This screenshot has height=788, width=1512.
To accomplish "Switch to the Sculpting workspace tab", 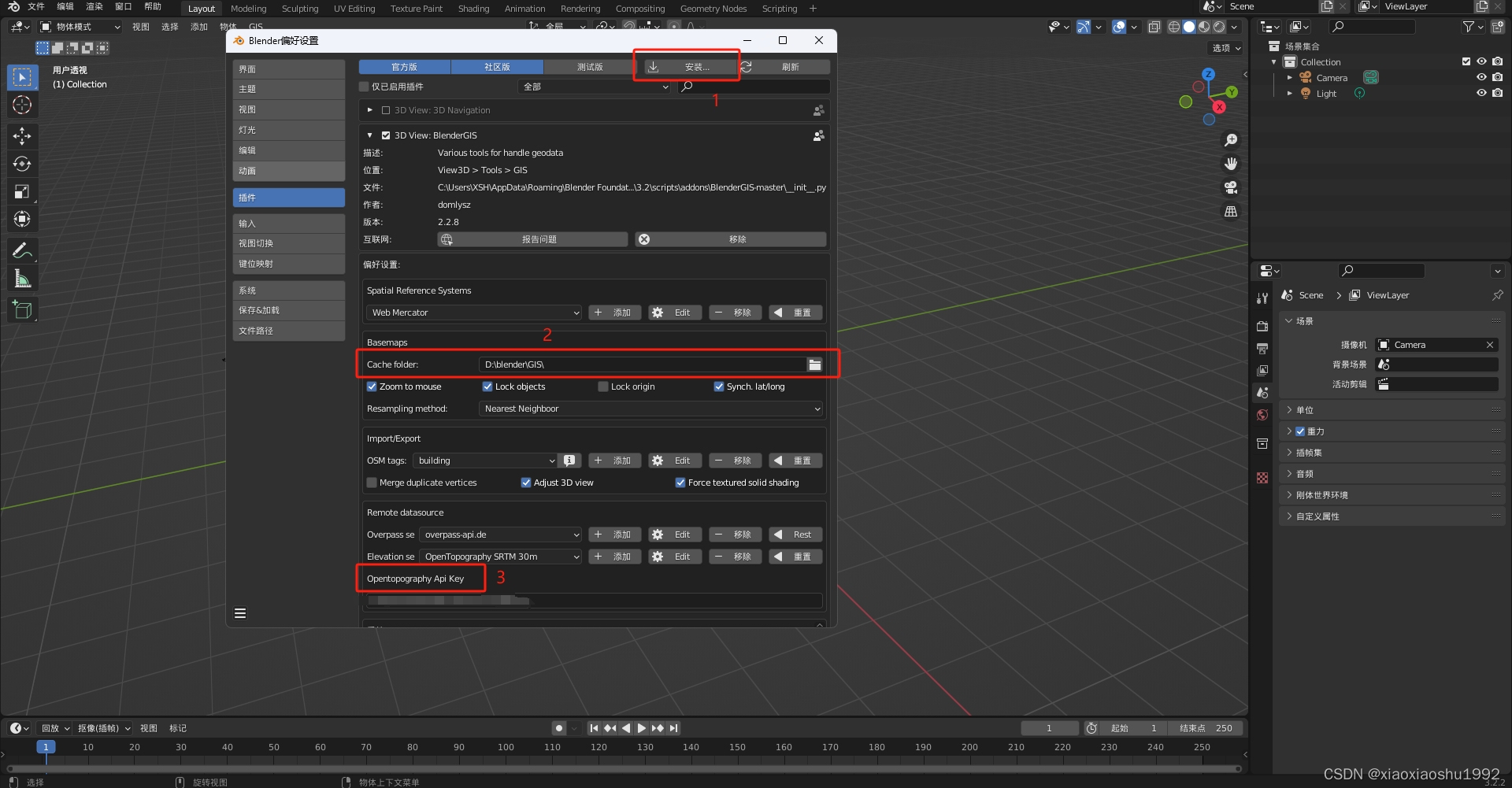I will [300, 9].
